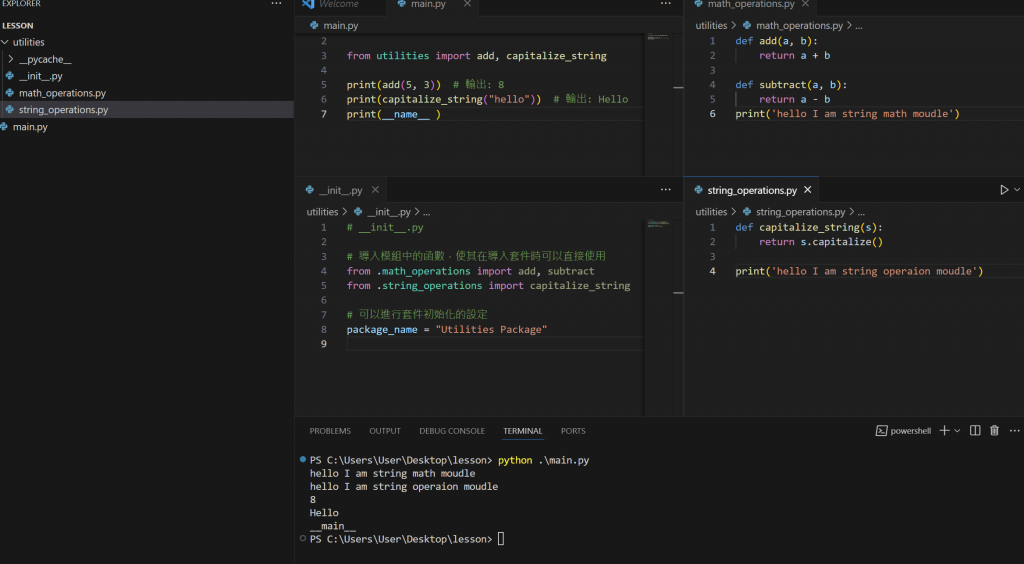1024x564 pixels.
Task: Close the main.py tab
Action: tap(467, 4)
